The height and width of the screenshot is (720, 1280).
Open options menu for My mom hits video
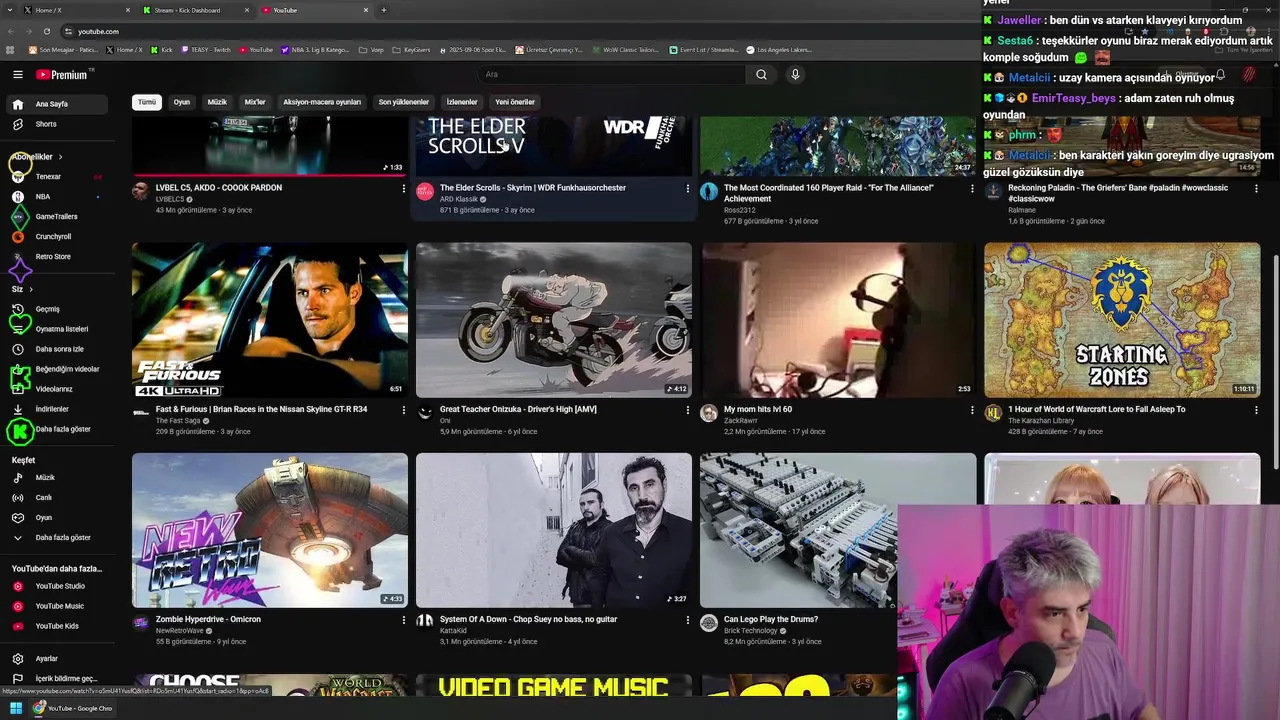(x=972, y=410)
